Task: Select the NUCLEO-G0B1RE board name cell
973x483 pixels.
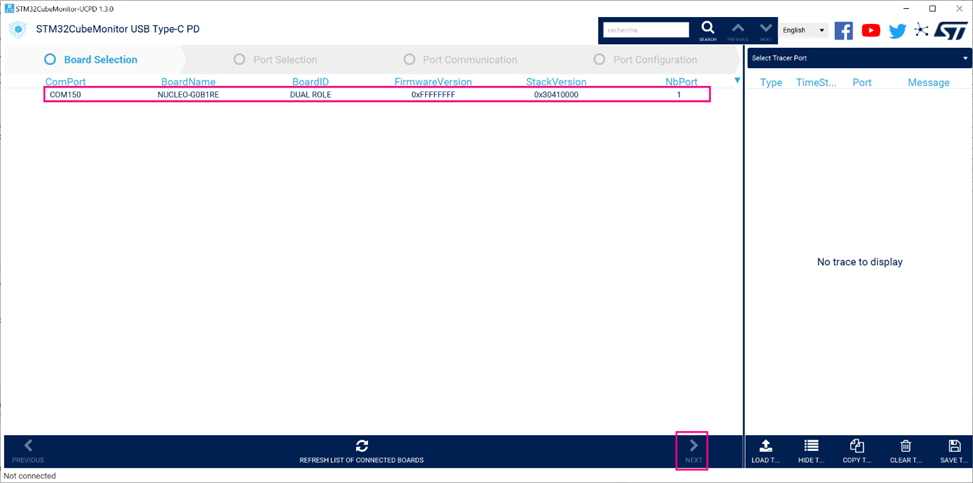Action: click(188, 95)
